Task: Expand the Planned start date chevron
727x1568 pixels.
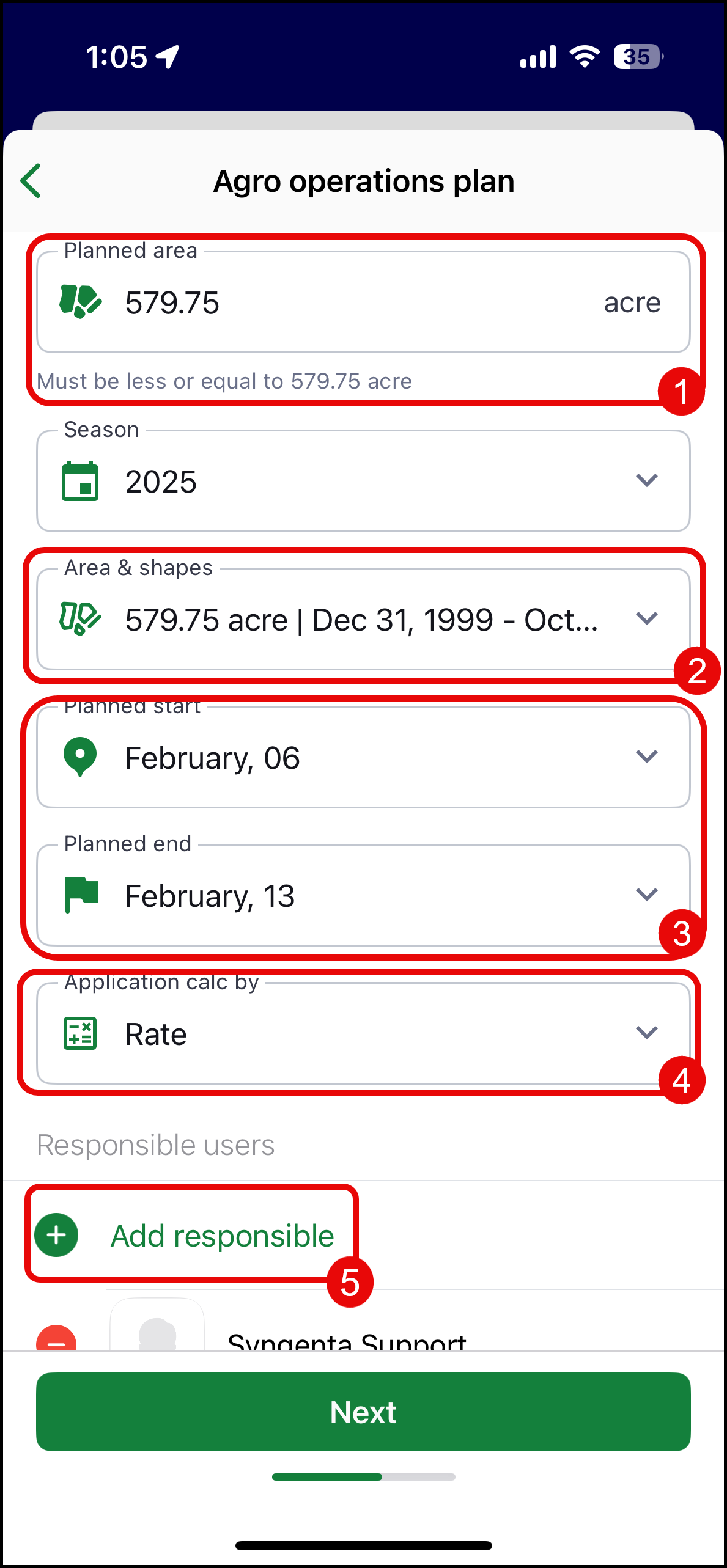Action: [x=646, y=757]
